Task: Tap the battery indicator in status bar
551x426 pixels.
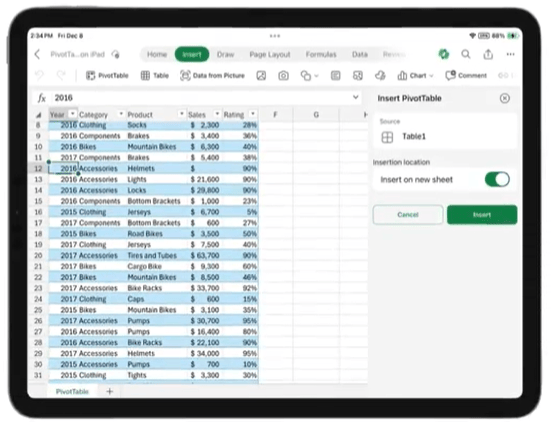Action: click(513, 36)
